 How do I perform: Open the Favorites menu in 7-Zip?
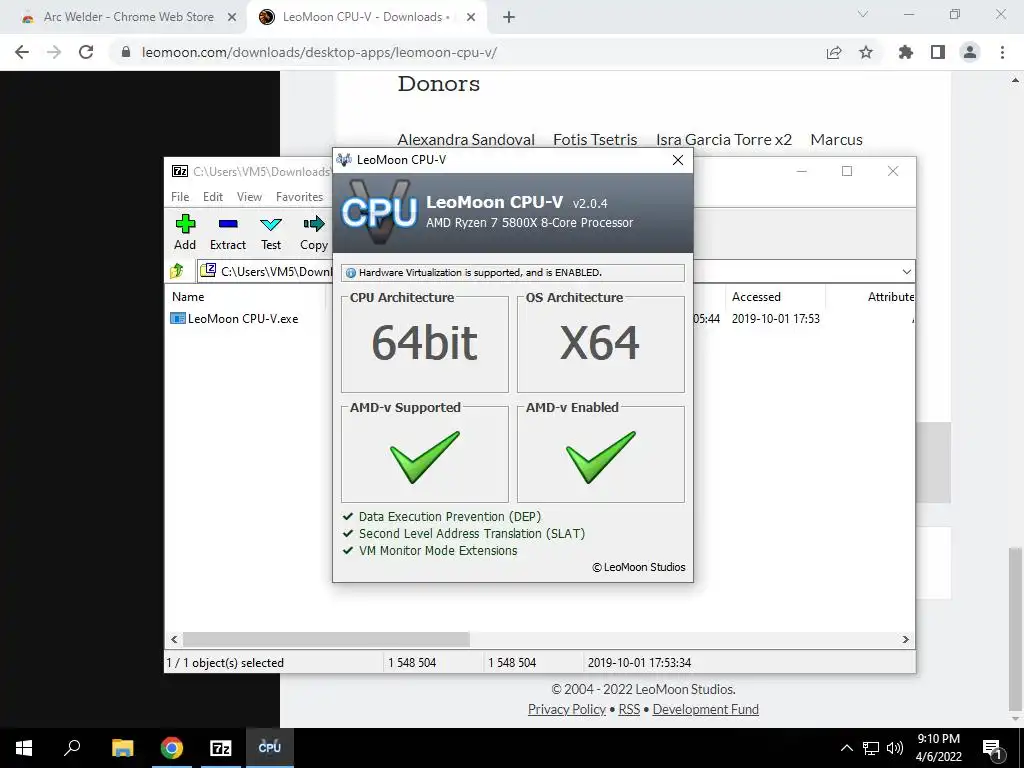pos(299,197)
